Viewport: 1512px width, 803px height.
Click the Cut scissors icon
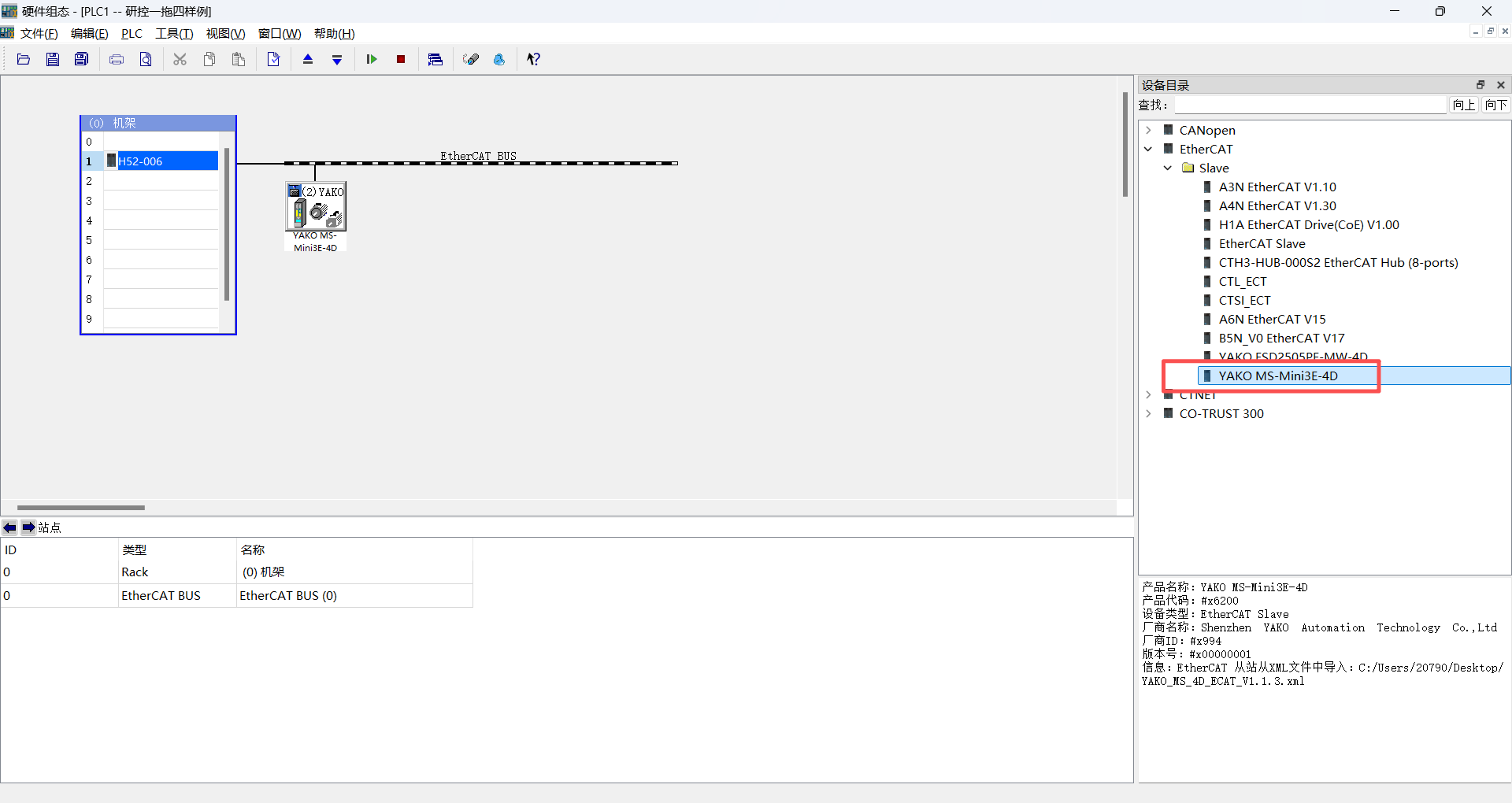(180, 59)
